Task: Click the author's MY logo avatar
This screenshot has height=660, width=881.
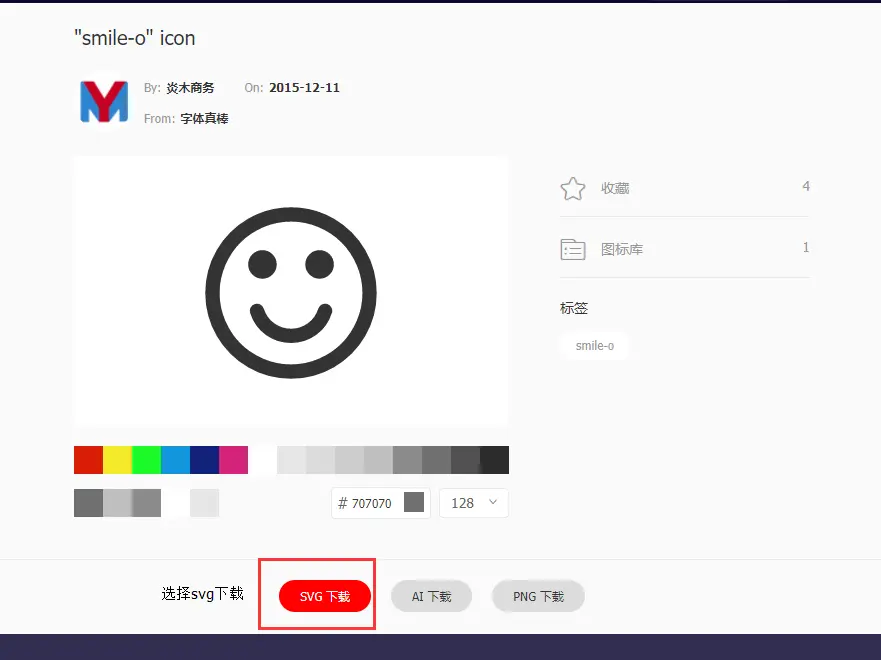Action: pos(103,101)
